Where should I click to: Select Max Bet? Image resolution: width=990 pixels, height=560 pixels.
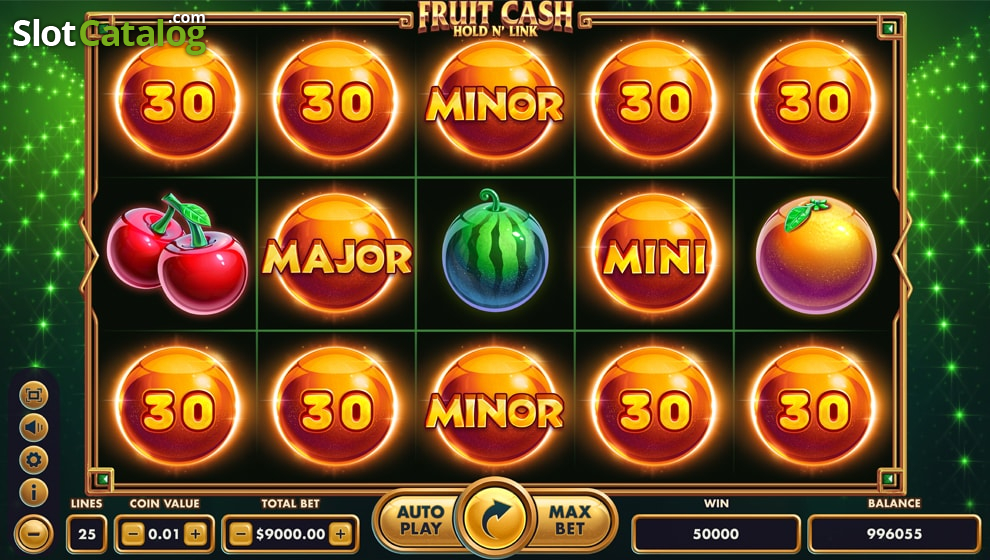(570, 520)
